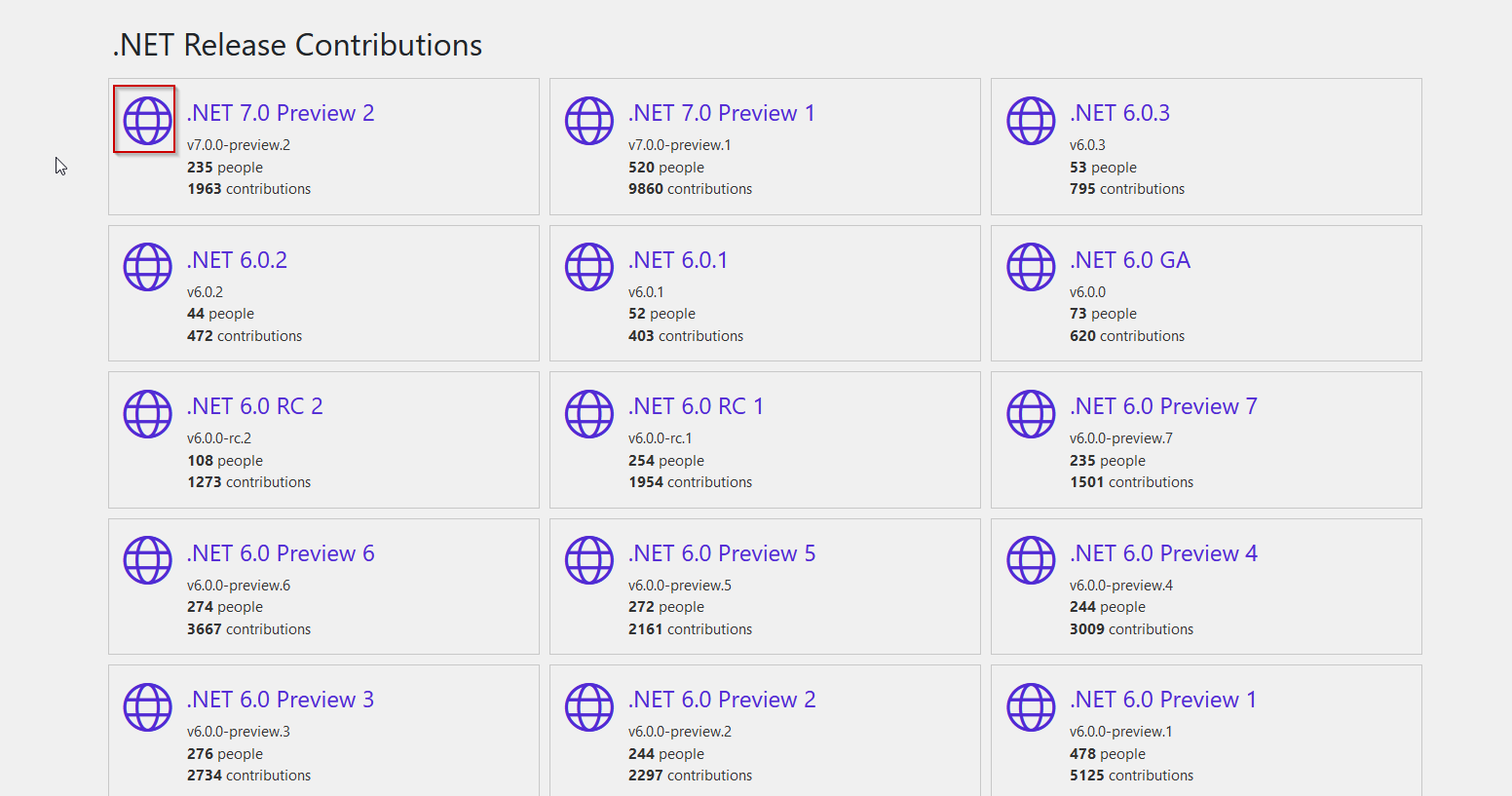Open the .NET 7.0 Preview 2 release page
The height and width of the screenshot is (796, 1512).
coord(280,112)
